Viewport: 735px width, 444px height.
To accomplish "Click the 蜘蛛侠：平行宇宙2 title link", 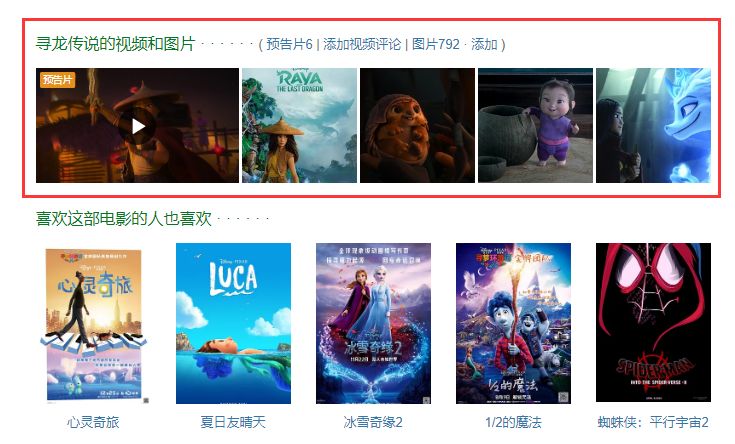I will tap(653, 422).
